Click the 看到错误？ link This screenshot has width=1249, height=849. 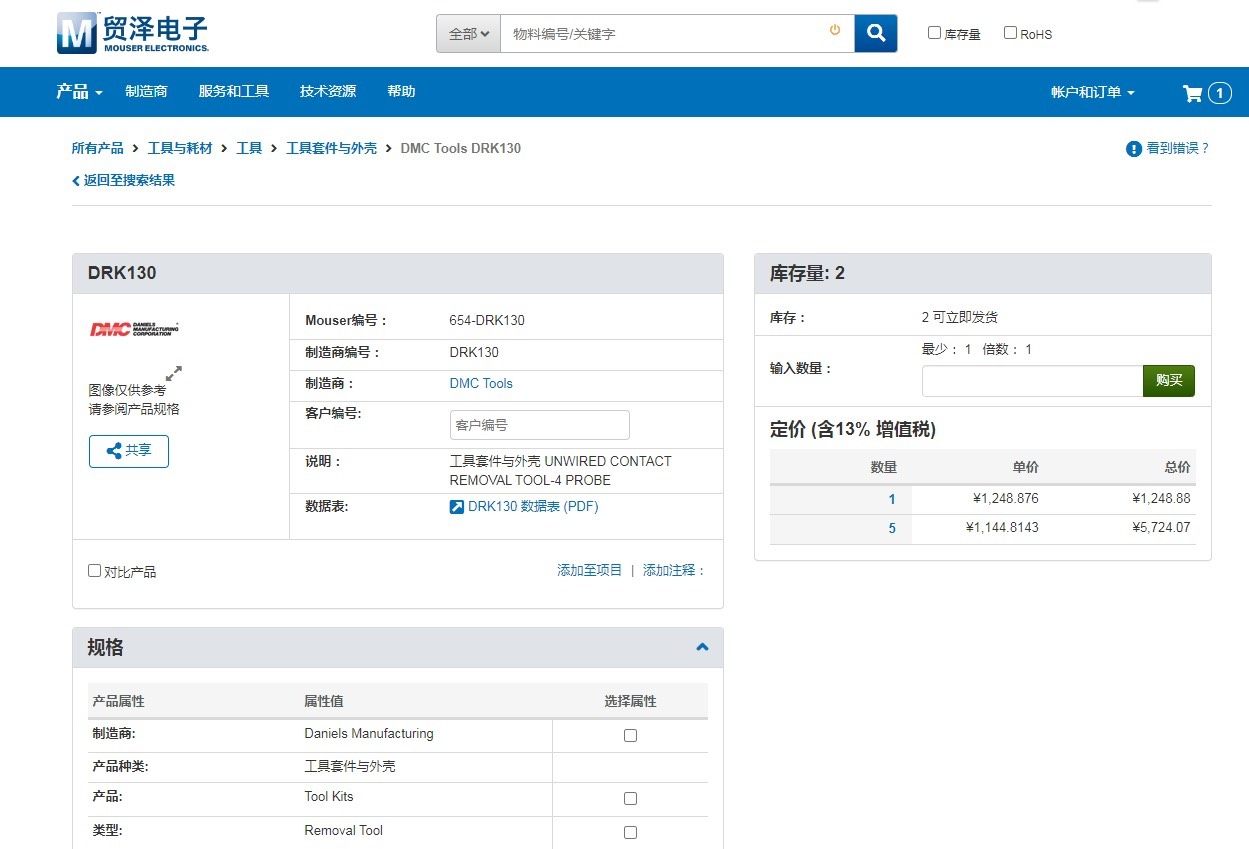click(x=1178, y=148)
